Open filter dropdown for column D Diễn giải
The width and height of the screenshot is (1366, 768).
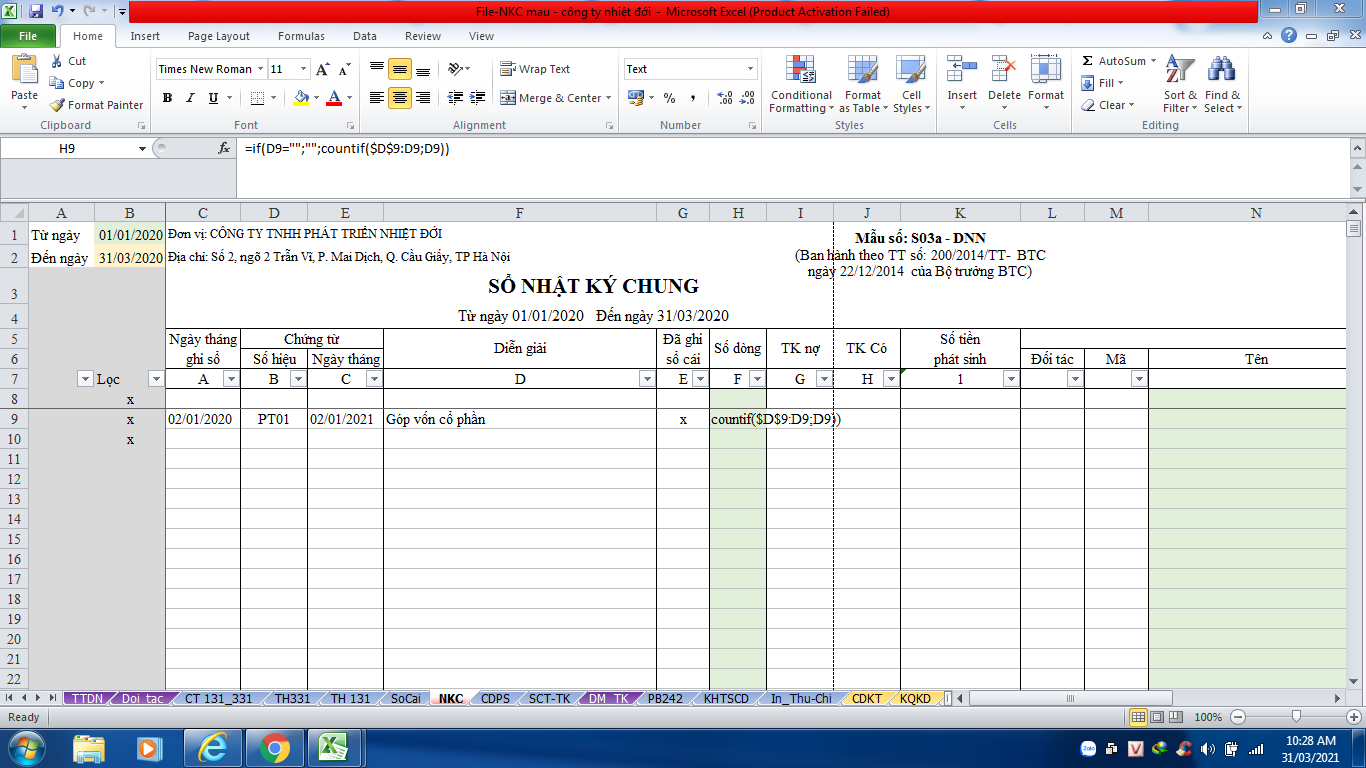[647, 379]
